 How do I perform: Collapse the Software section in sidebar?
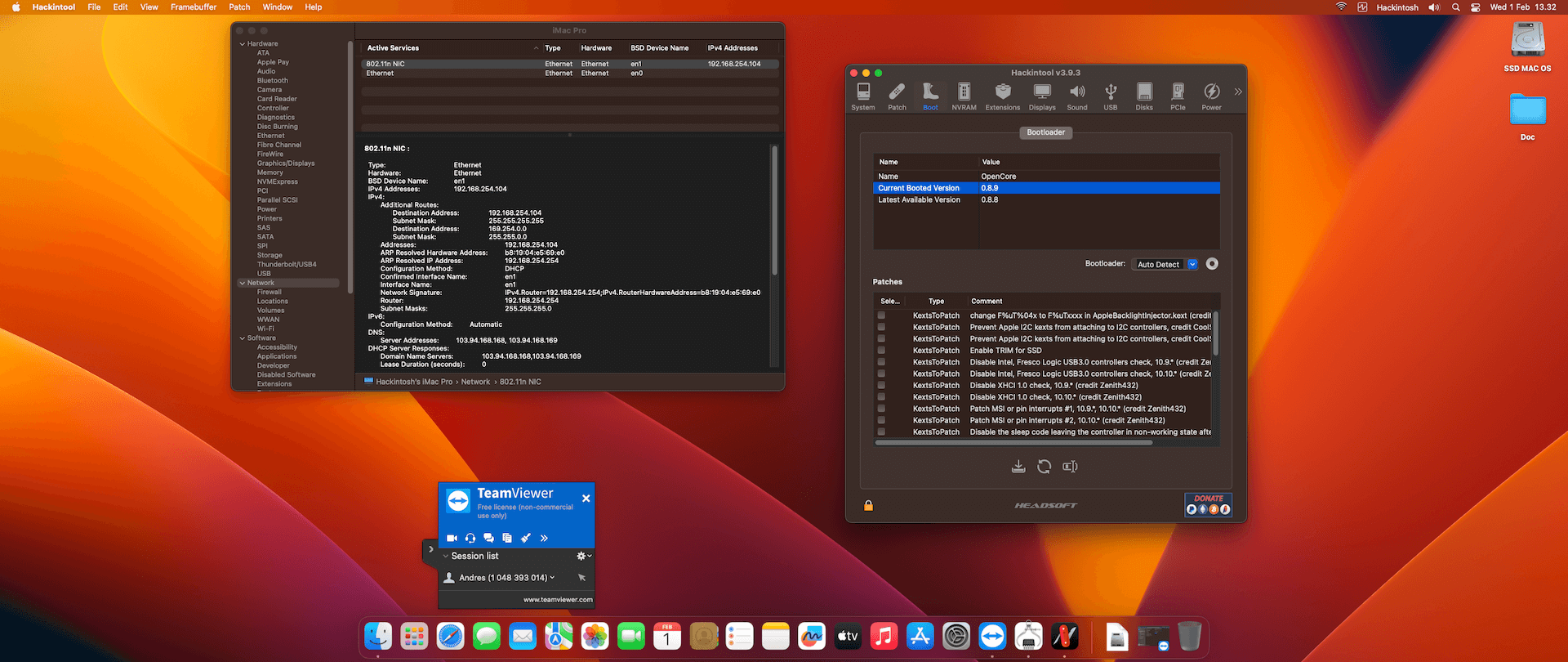click(243, 338)
